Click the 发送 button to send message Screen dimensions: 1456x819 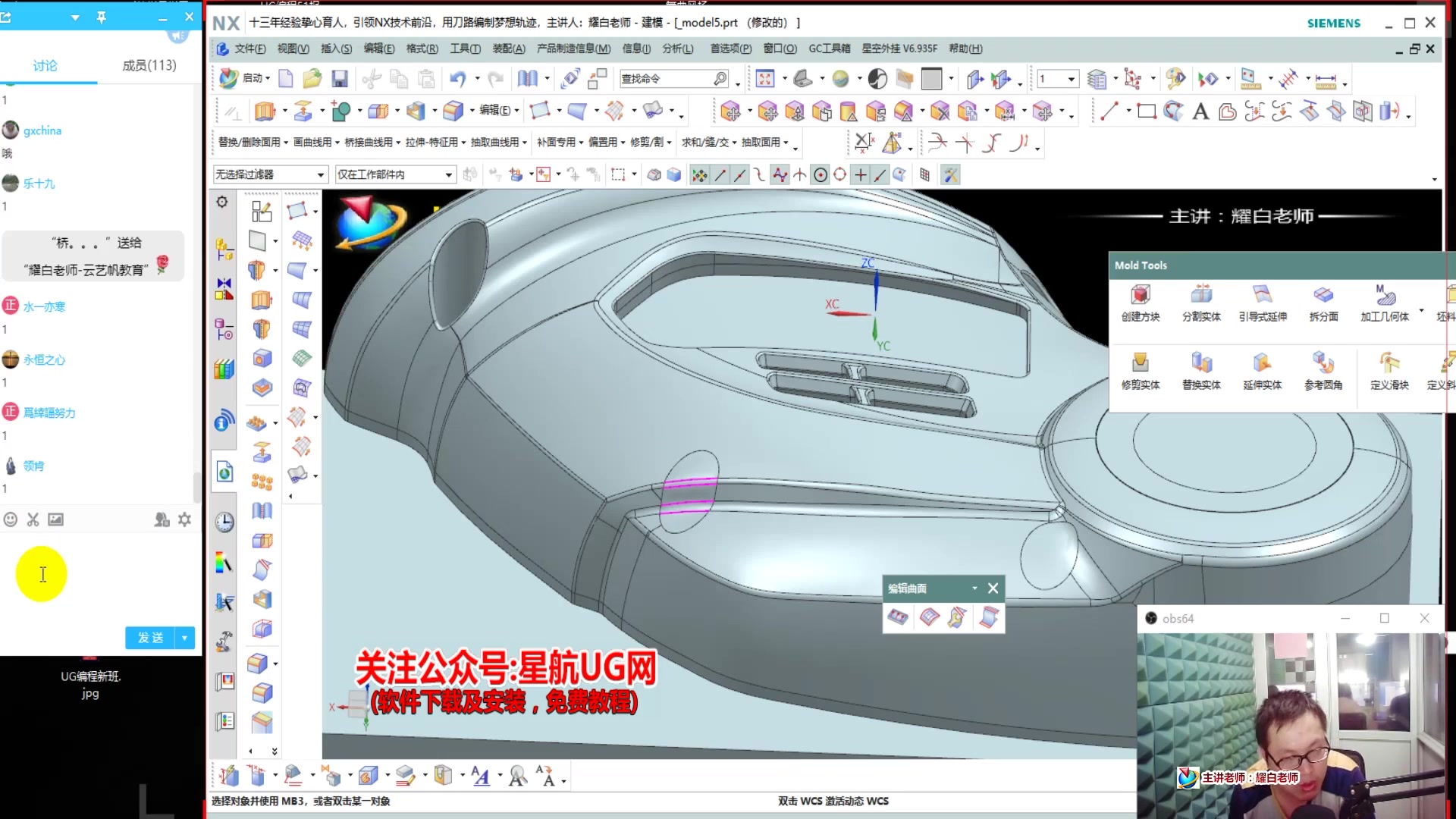coord(149,638)
